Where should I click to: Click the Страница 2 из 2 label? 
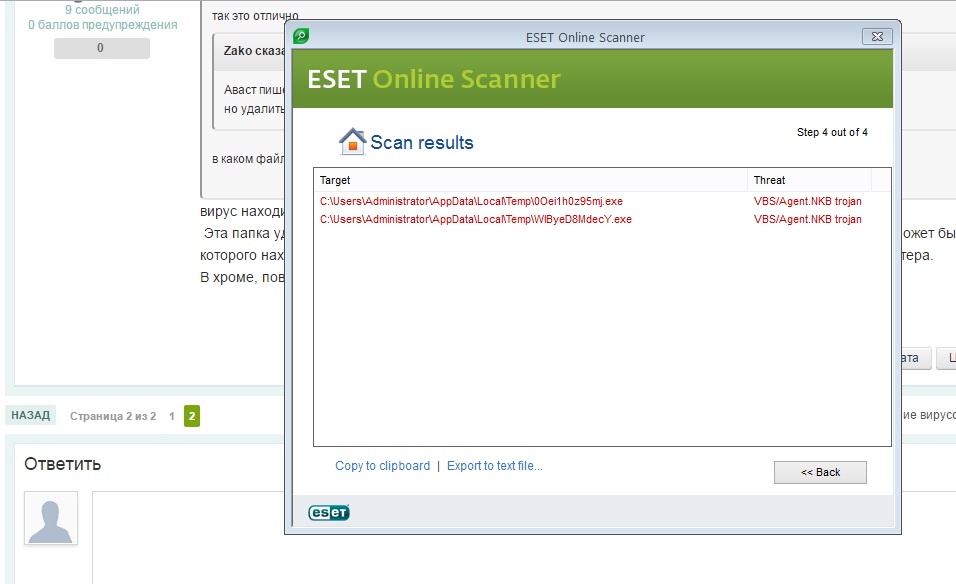coord(113,416)
